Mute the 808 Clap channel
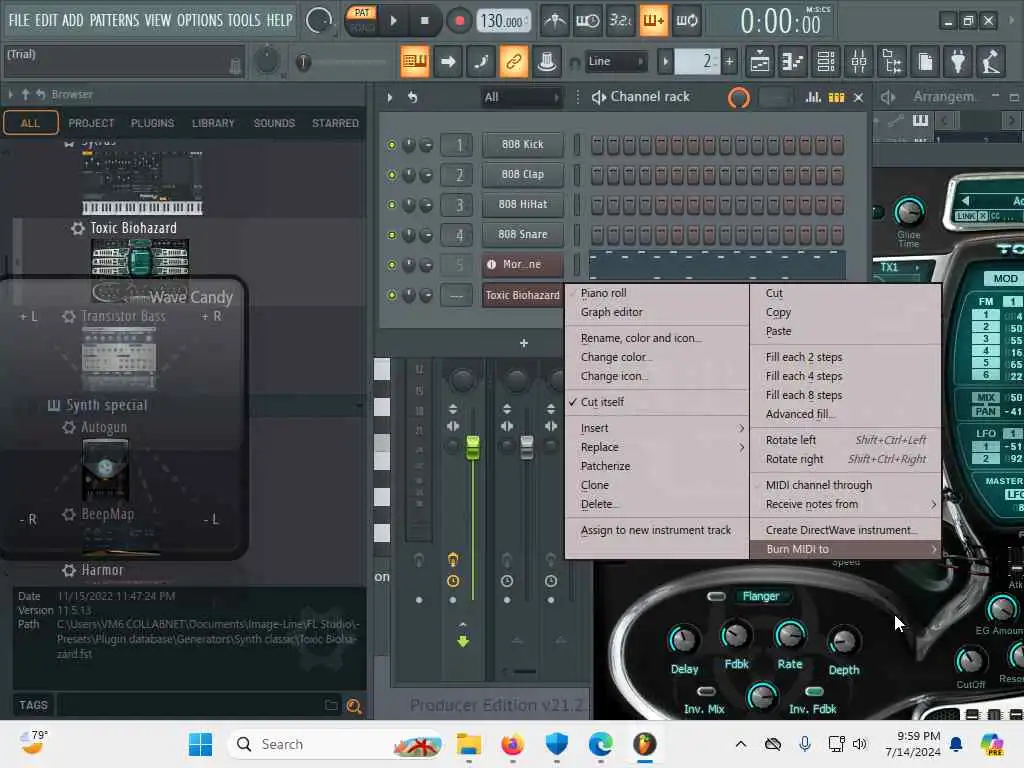Viewport: 1024px width, 768px height. [x=392, y=175]
